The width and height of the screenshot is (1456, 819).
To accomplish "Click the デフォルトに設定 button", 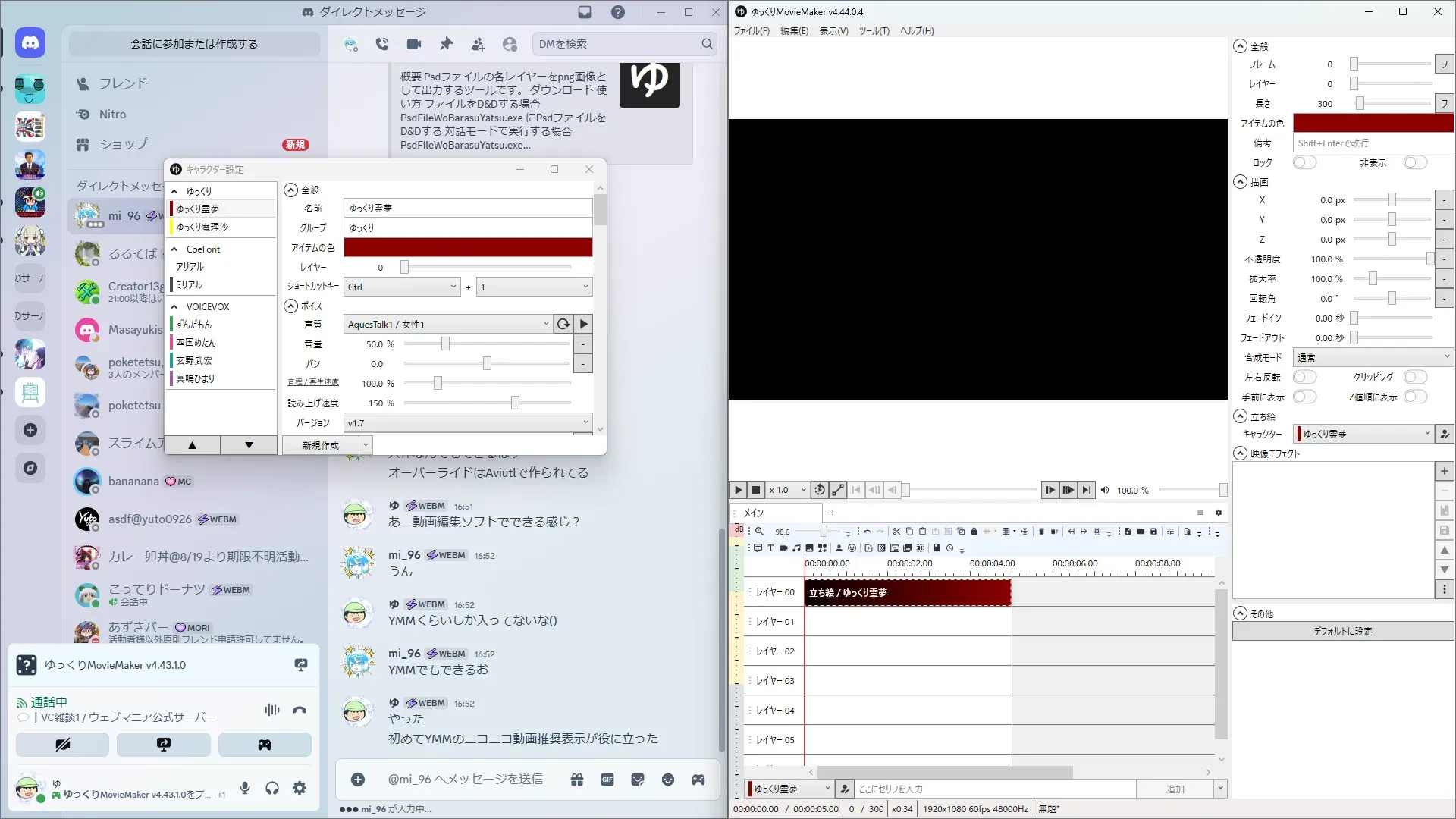I will (x=1342, y=631).
